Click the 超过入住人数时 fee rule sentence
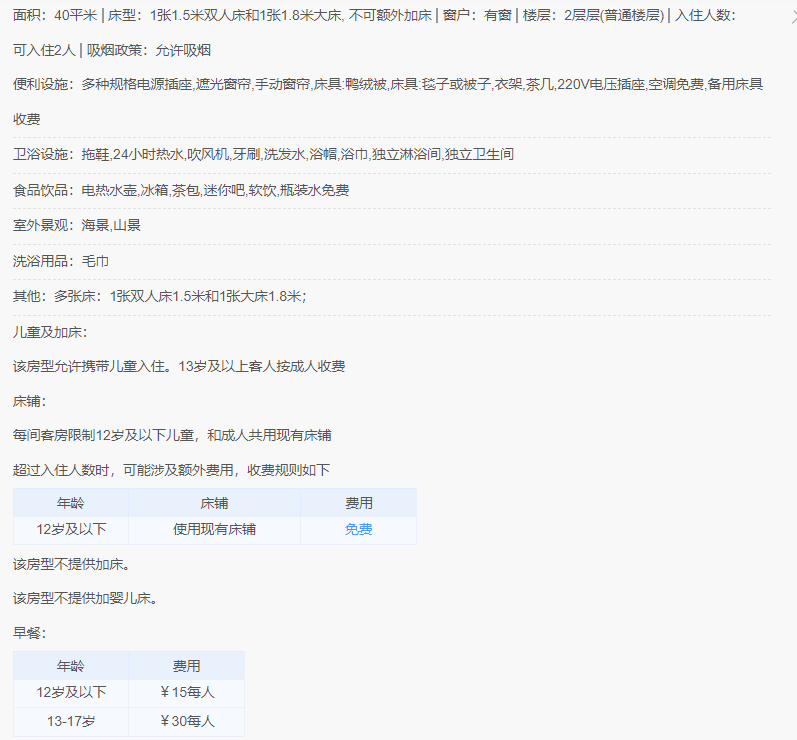The width and height of the screenshot is (797, 740). pos(171,470)
